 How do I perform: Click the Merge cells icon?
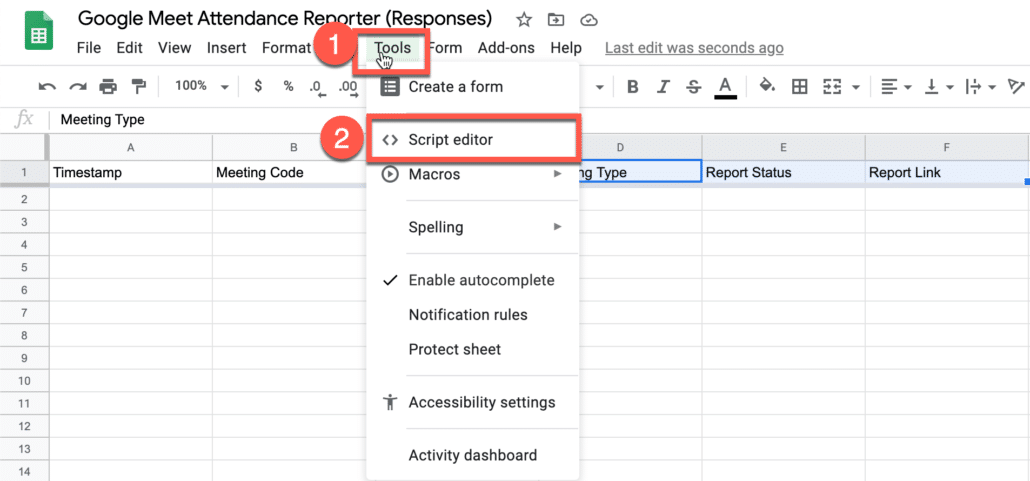[833, 87]
